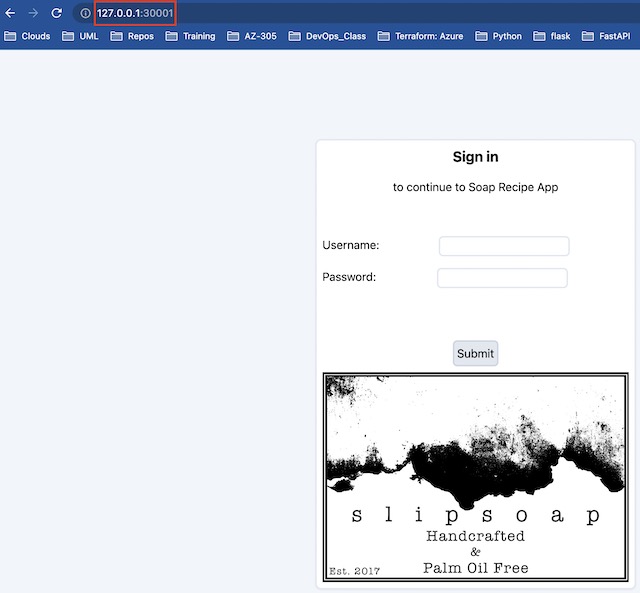The width and height of the screenshot is (640, 593).
Task: Click the slipsoap logo image
Action: pyautogui.click(x=475, y=477)
